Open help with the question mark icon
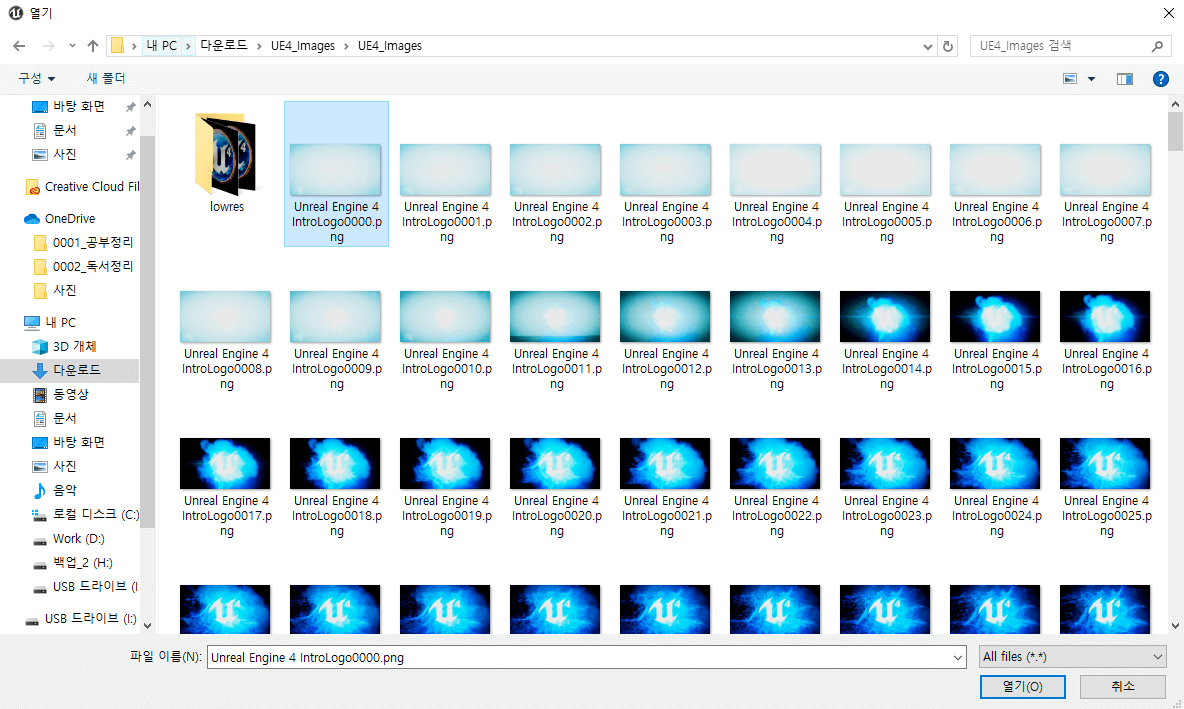Viewport: 1184px width, 709px height. [x=1161, y=79]
